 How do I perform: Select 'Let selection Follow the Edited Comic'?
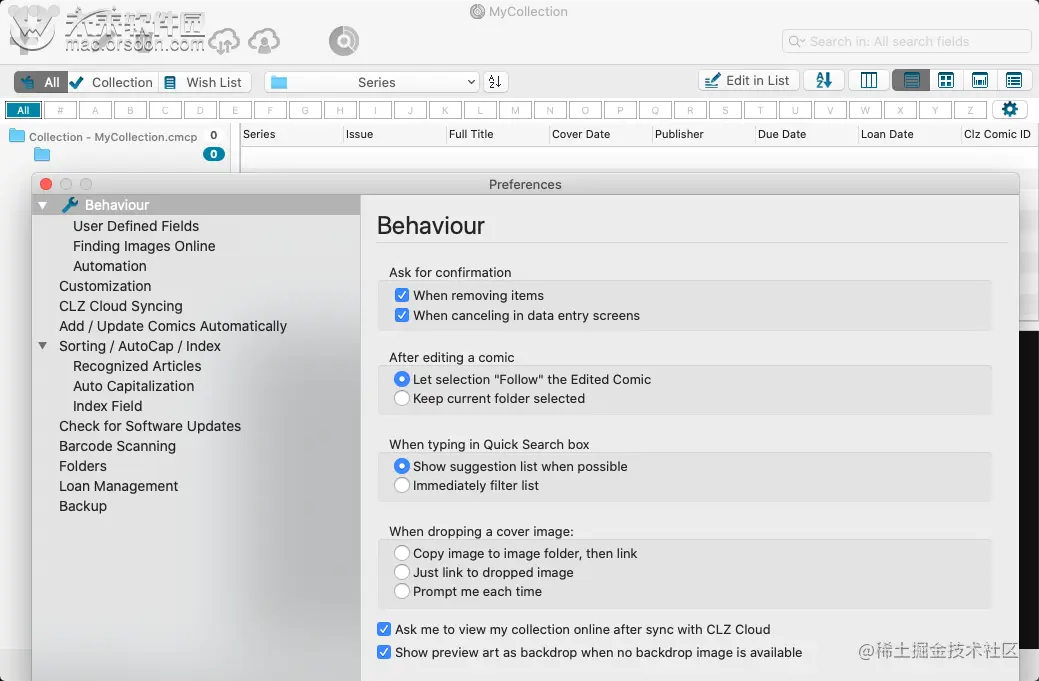click(402, 379)
